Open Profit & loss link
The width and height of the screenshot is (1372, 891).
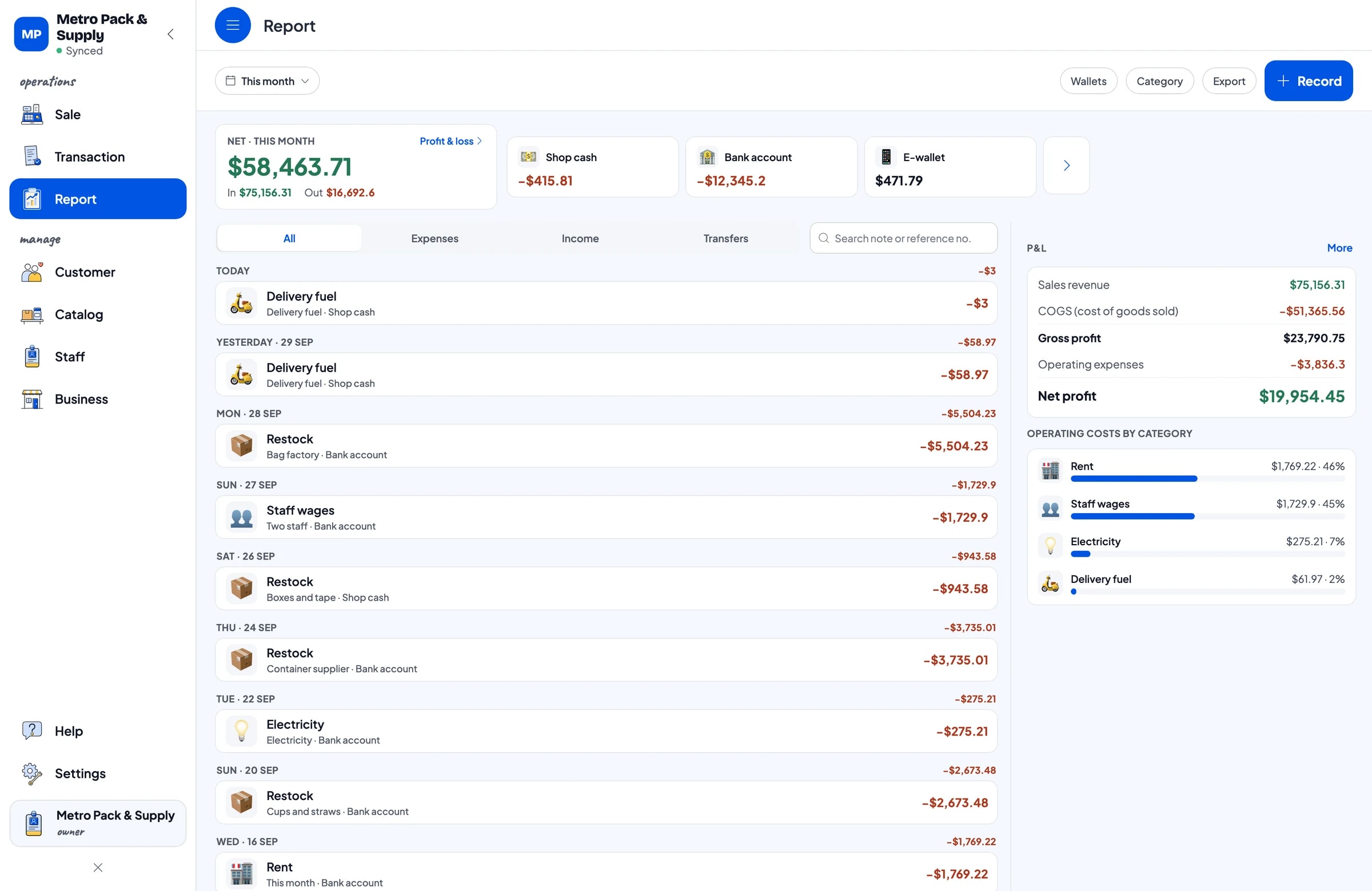451,141
